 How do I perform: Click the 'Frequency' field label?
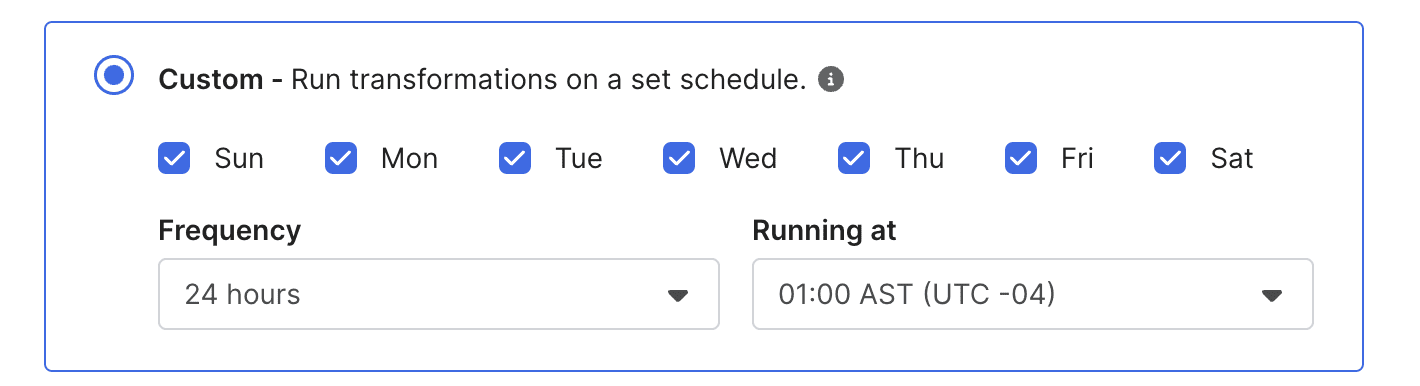pos(229,231)
